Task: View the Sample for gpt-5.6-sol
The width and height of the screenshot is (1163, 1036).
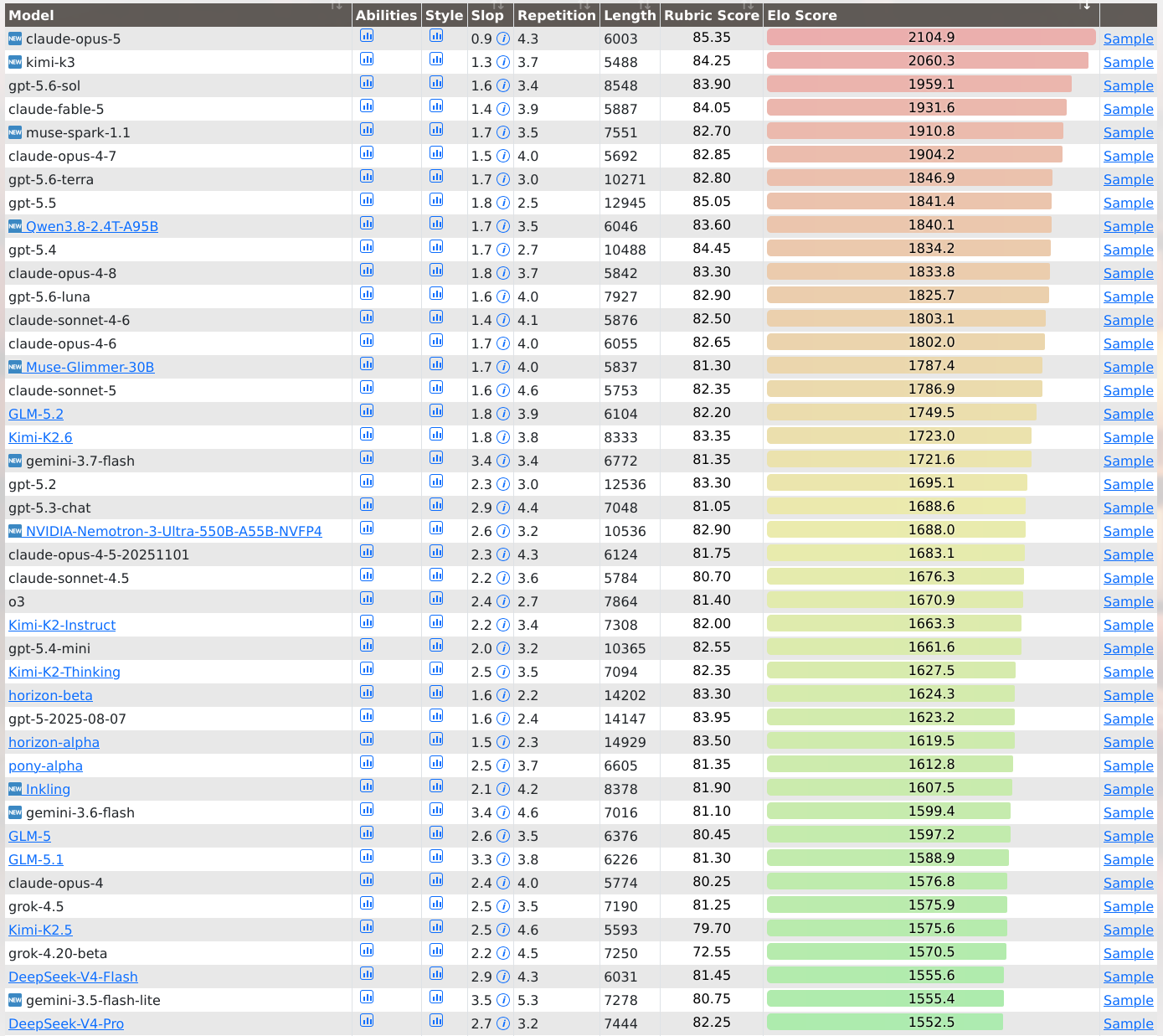Action: pyautogui.click(x=1129, y=85)
